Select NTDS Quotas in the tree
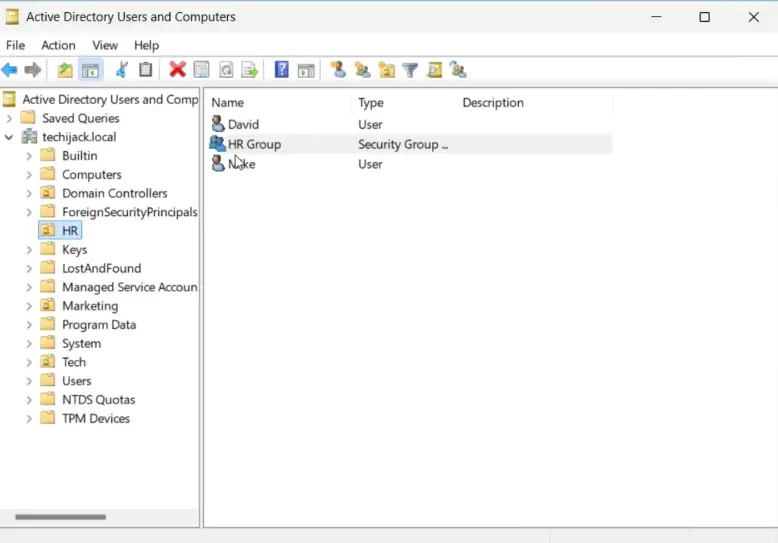Screen dimensions: 778x543 pyautogui.click(x=98, y=400)
